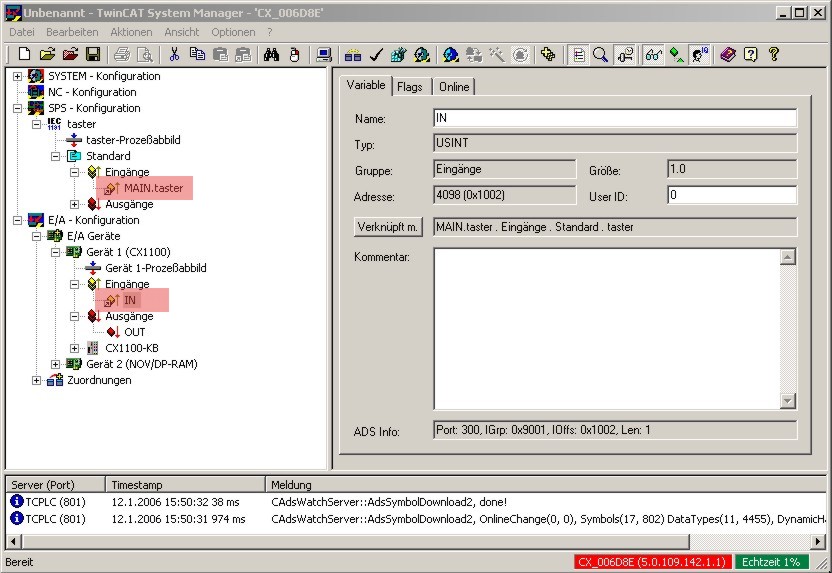The image size is (832, 573).
Task: Expand the Gerät 2 (NOV/DP-RAM) node
Action: [56, 364]
